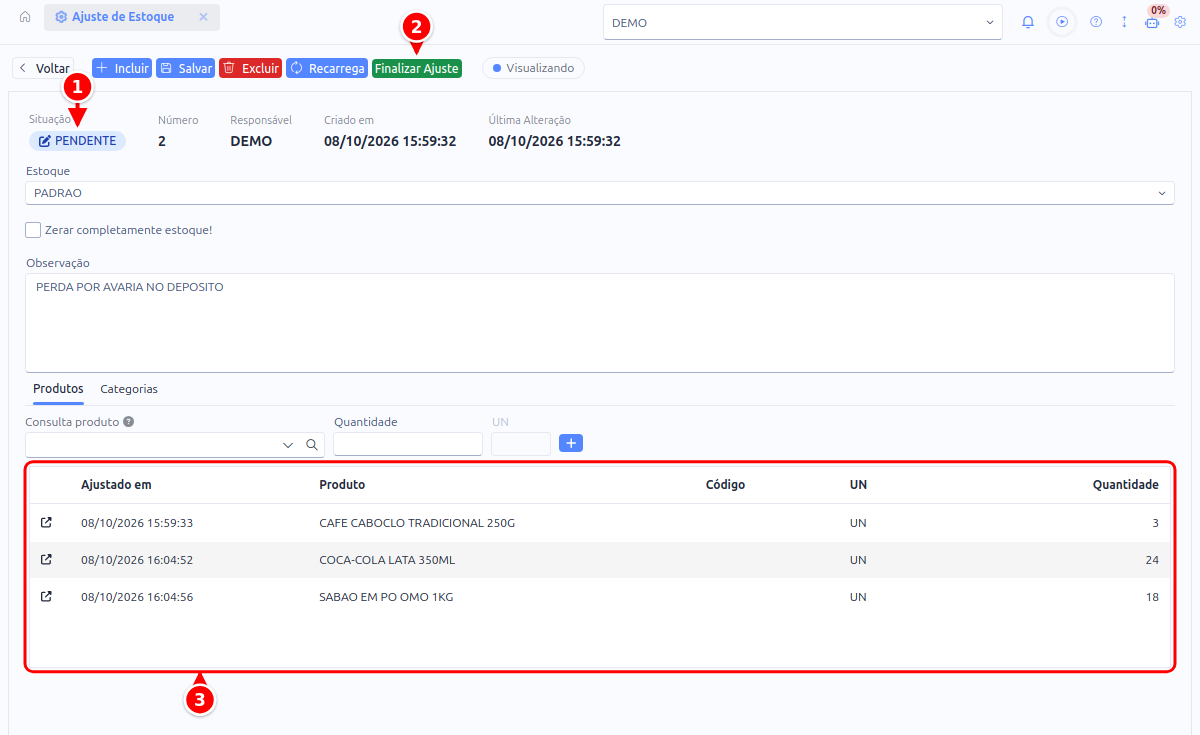Switch to the Categorias tab
Viewport: 1200px width, 735px height.
(x=129, y=389)
